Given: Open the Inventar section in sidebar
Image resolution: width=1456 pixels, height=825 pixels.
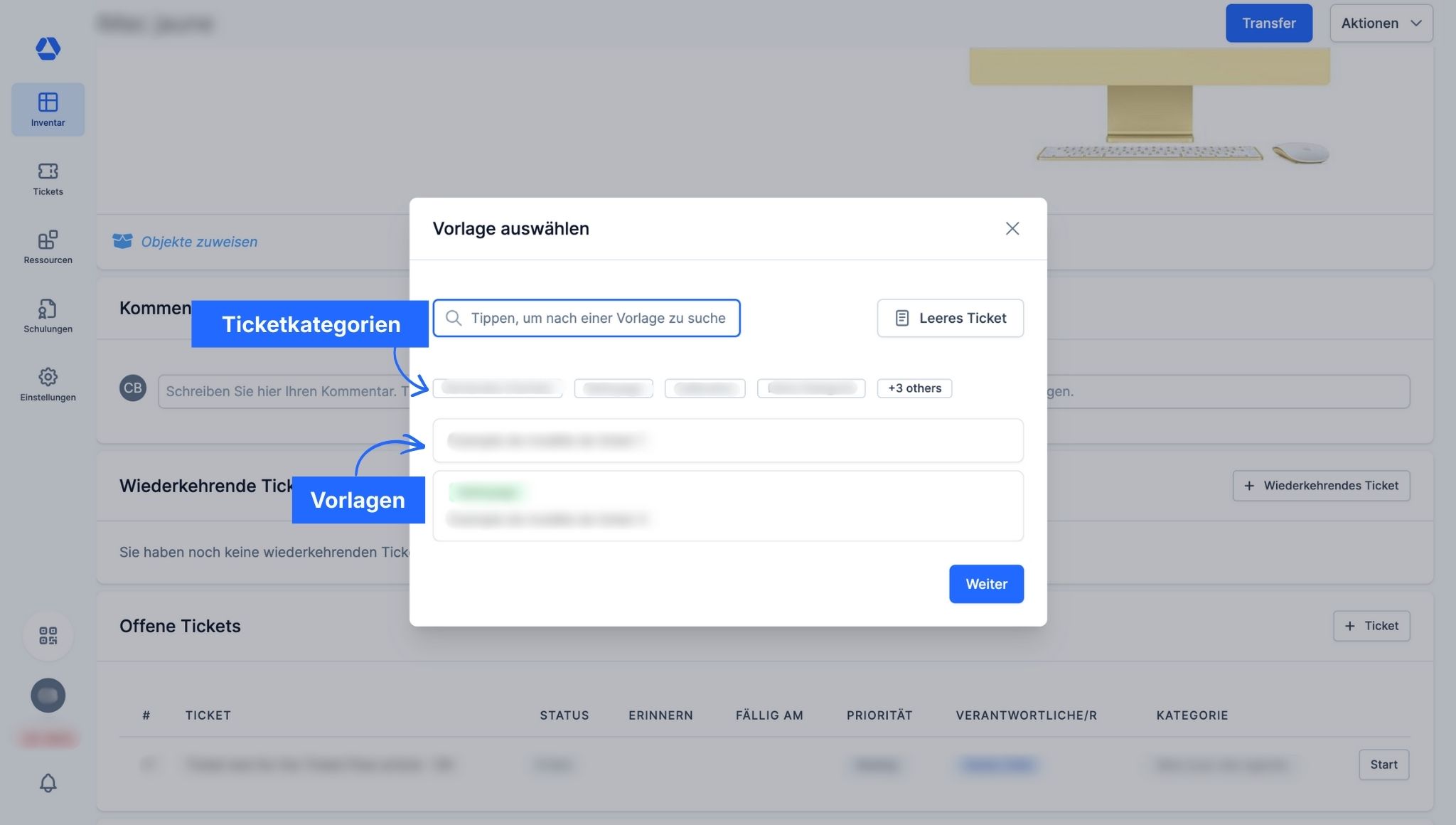Looking at the screenshot, I should (x=48, y=110).
